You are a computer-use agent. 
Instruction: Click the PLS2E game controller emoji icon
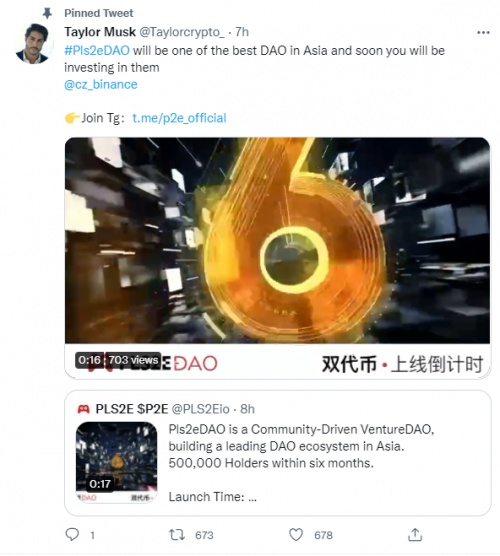(84, 409)
